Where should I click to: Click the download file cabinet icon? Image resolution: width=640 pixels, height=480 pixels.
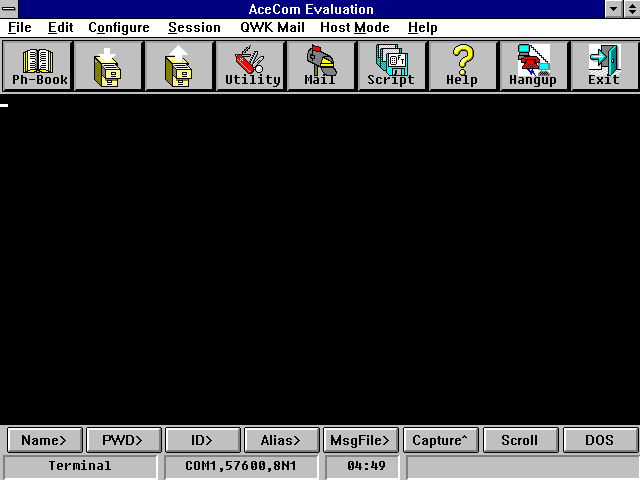coord(108,66)
